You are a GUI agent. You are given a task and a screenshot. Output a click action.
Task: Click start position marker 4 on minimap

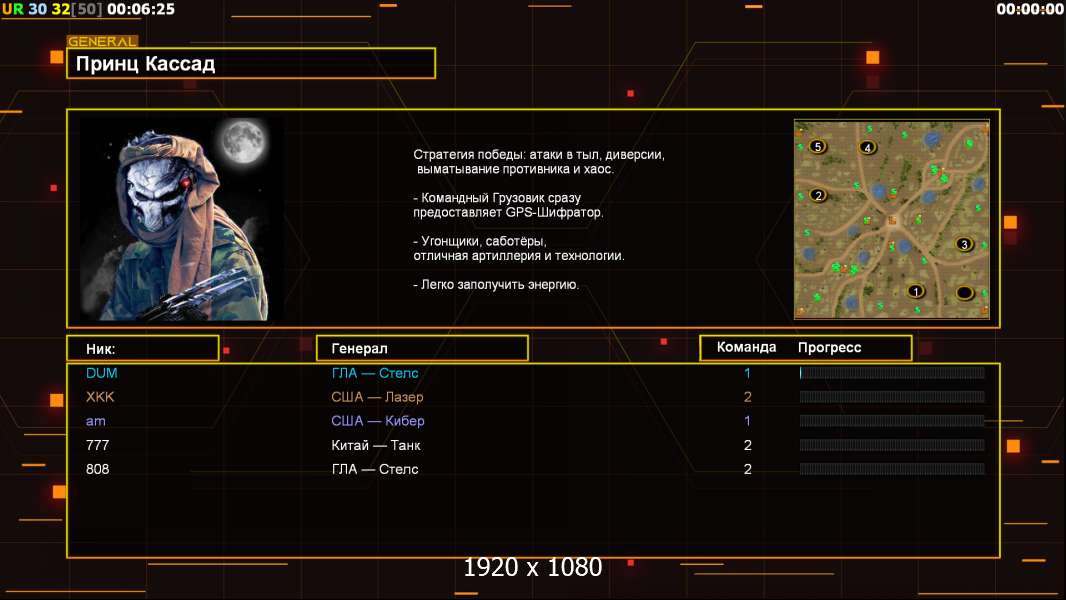click(x=867, y=147)
